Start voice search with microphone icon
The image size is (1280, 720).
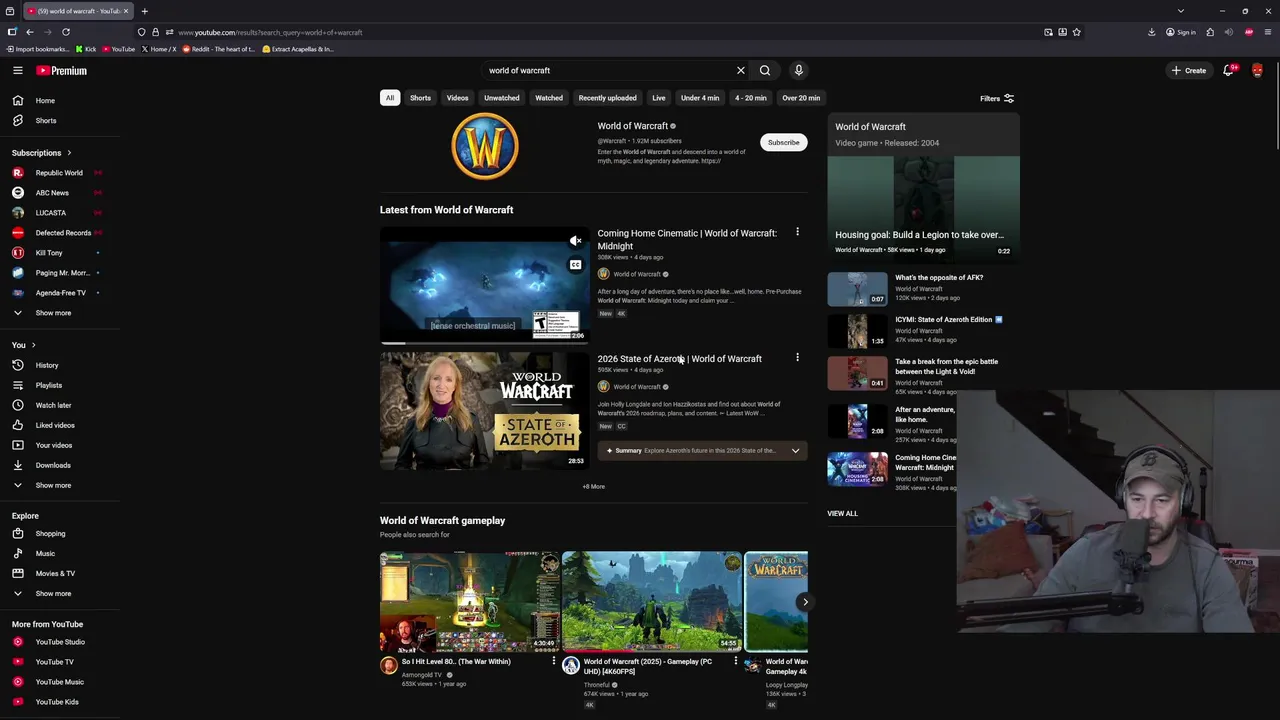(798, 70)
